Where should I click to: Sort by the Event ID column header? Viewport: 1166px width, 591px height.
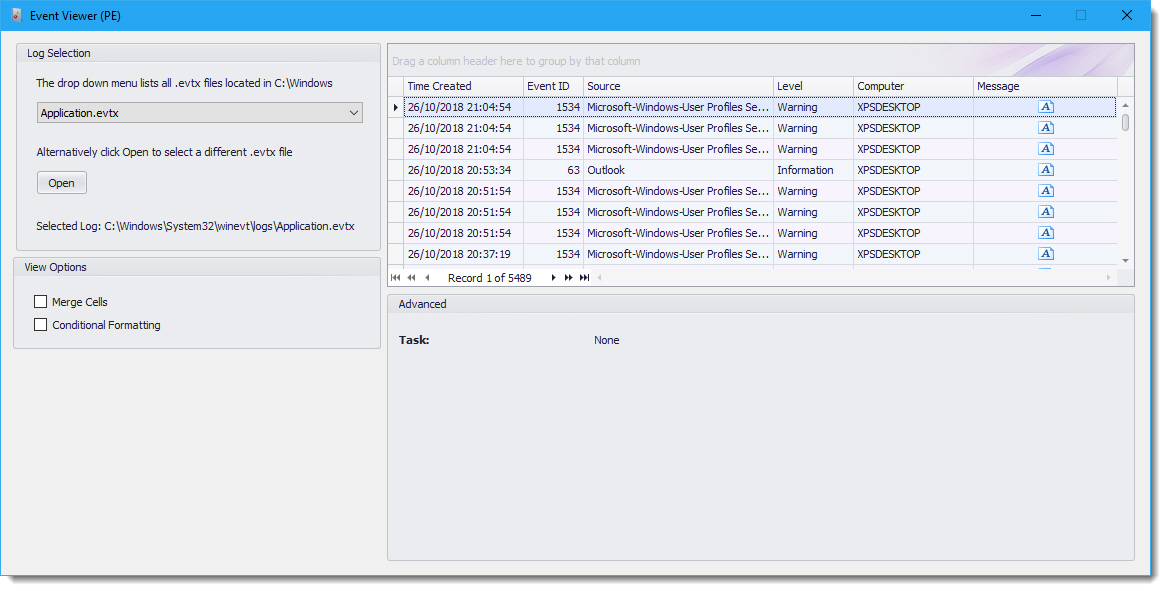(x=552, y=86)
